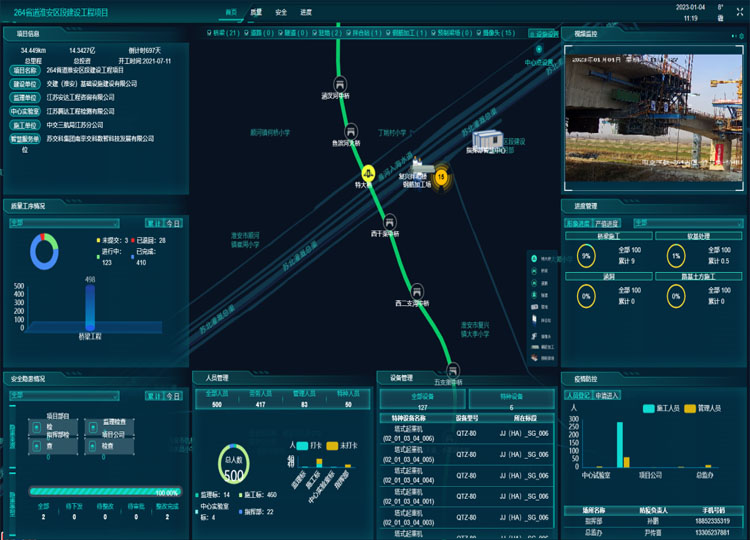Click the 涵洞 progress button
Image resolution: width=750 pixels, height=540 pixels.
(x=608, y=276)
